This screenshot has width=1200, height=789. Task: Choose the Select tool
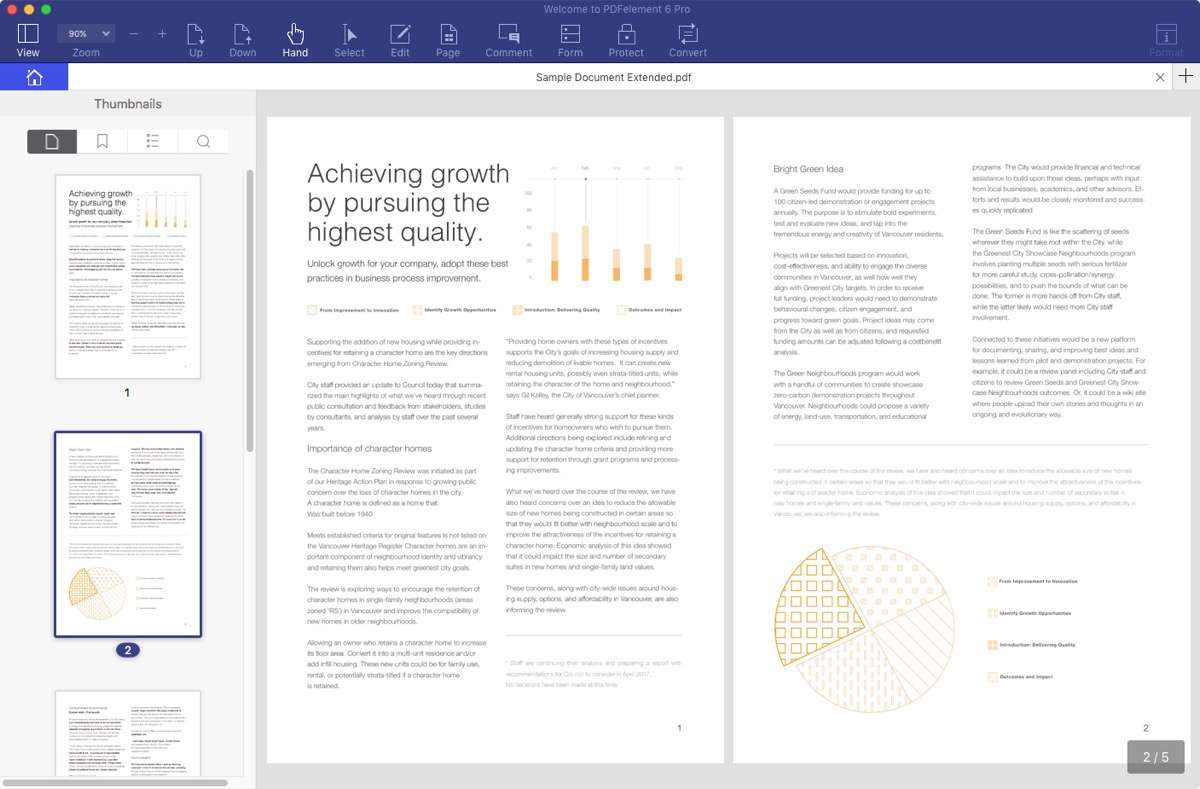[349, 40]
